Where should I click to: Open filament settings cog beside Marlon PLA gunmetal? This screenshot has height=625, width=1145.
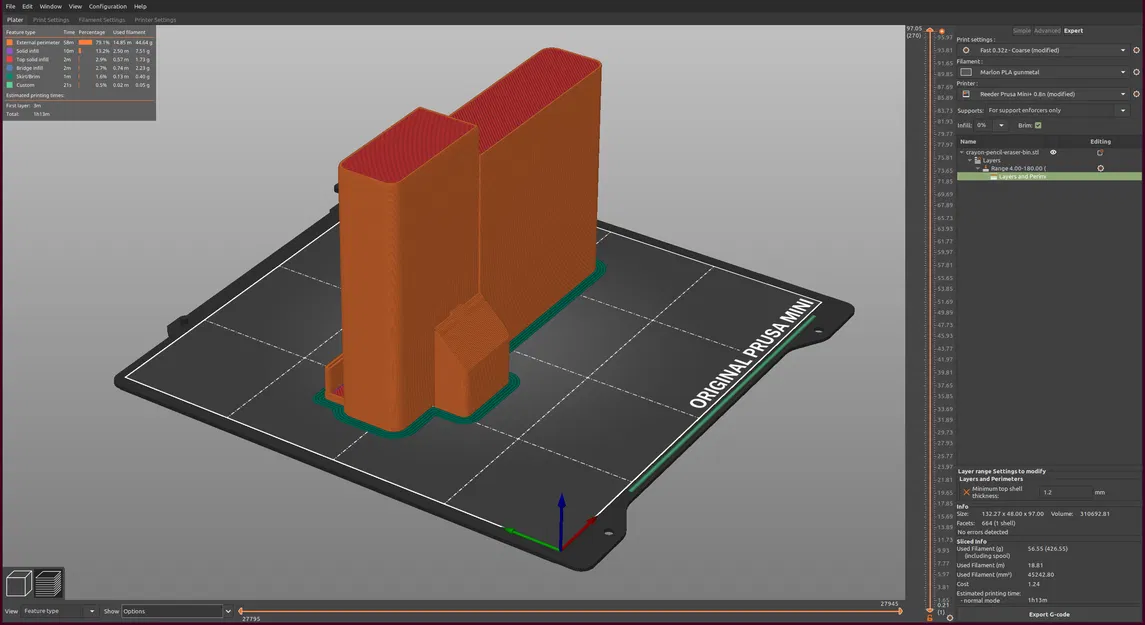click(x=1136, y=72)
